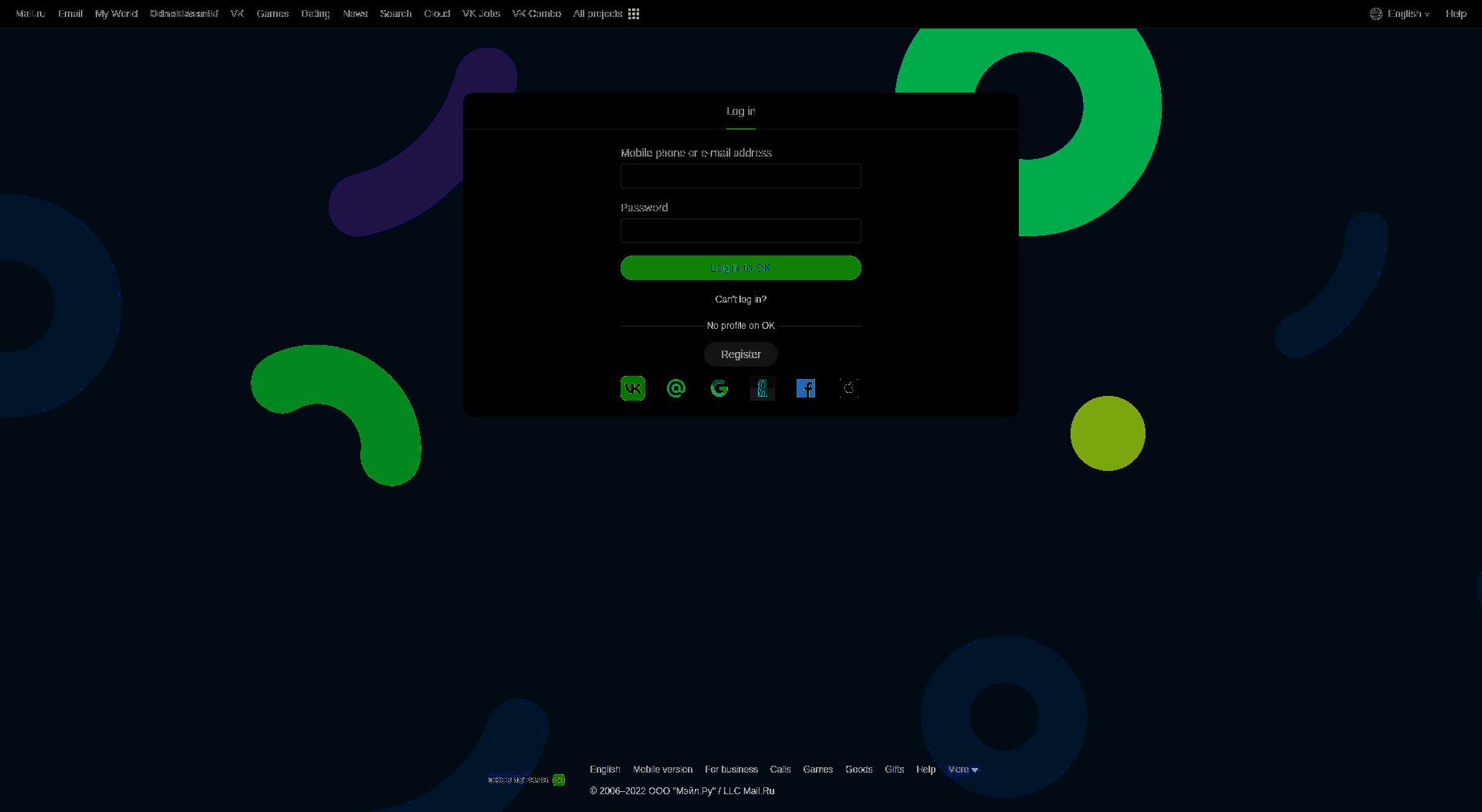
Task: Sign in with the Facebook icon
Action: point(806,388)
